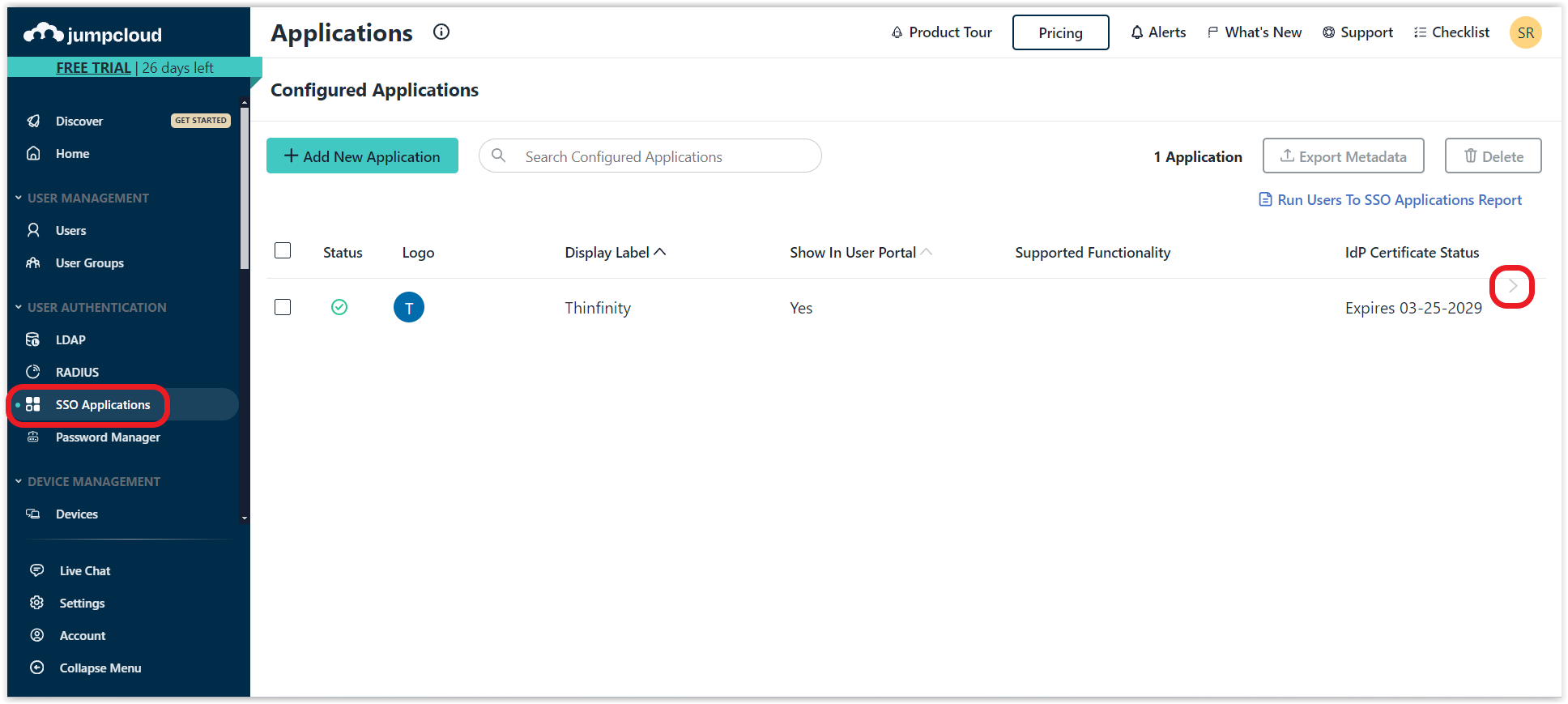Click the SSO Applications grid icon

33,404
